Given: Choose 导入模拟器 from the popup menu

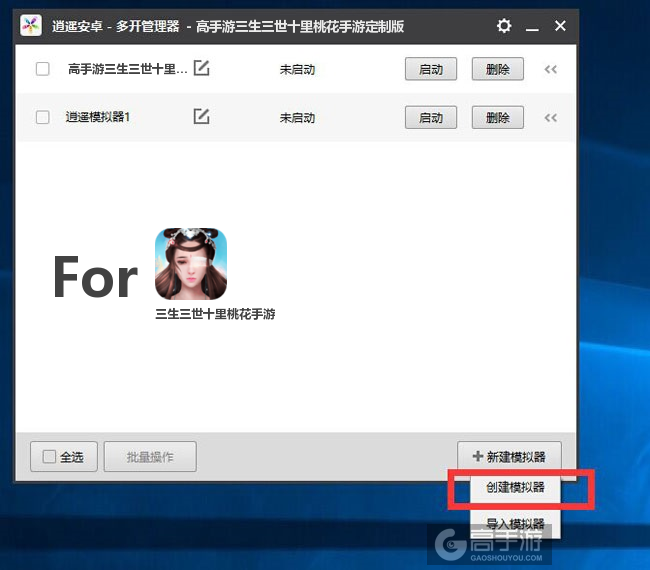Looking at the screenshot, I should pyautogui.click(x=515, y=523).
